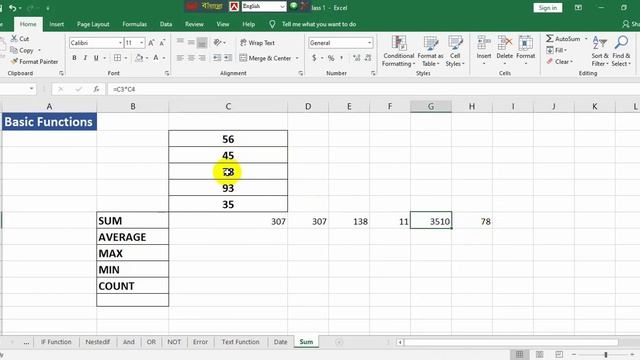Screen dimensions: 640x360
Task: Open Find & Select magnifier menu
Action: 621,51
